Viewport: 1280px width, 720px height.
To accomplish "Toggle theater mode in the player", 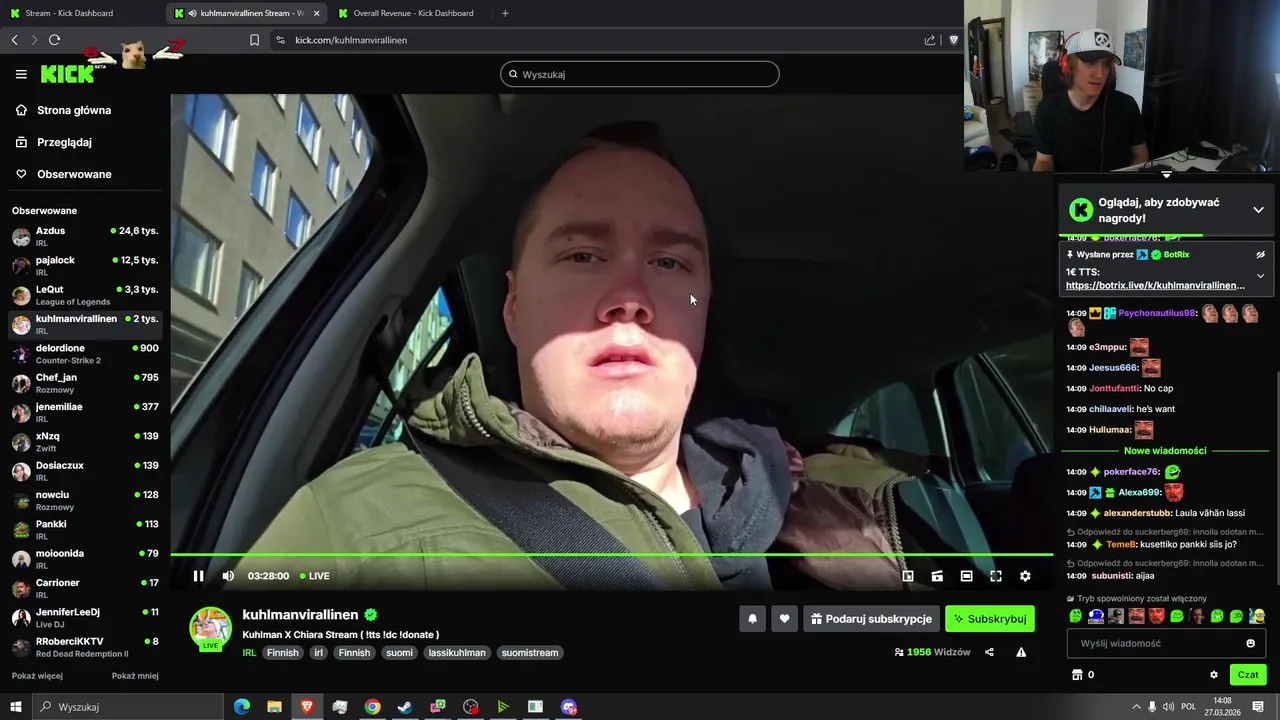I will point(966,576).
